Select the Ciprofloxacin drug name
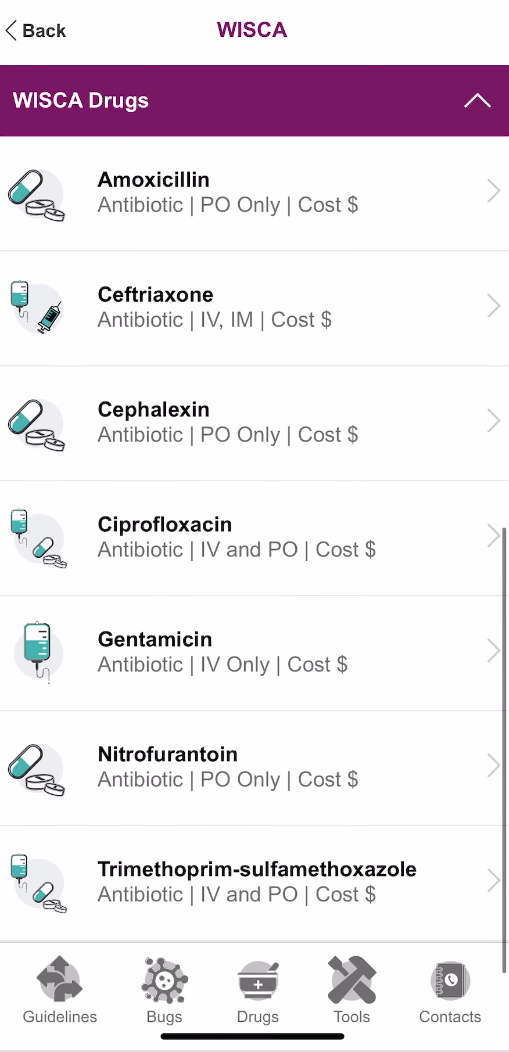 pyautogui.click(x=165, y=524)
